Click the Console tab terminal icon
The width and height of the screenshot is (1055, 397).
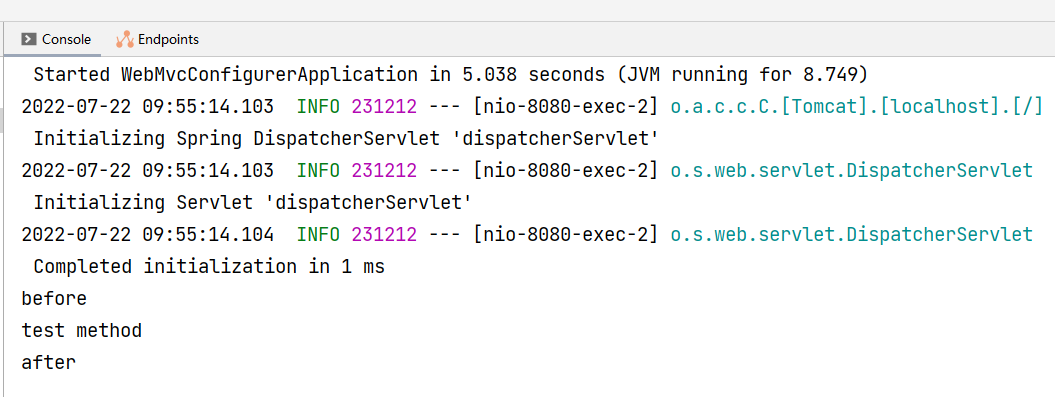tap(29, 40)
